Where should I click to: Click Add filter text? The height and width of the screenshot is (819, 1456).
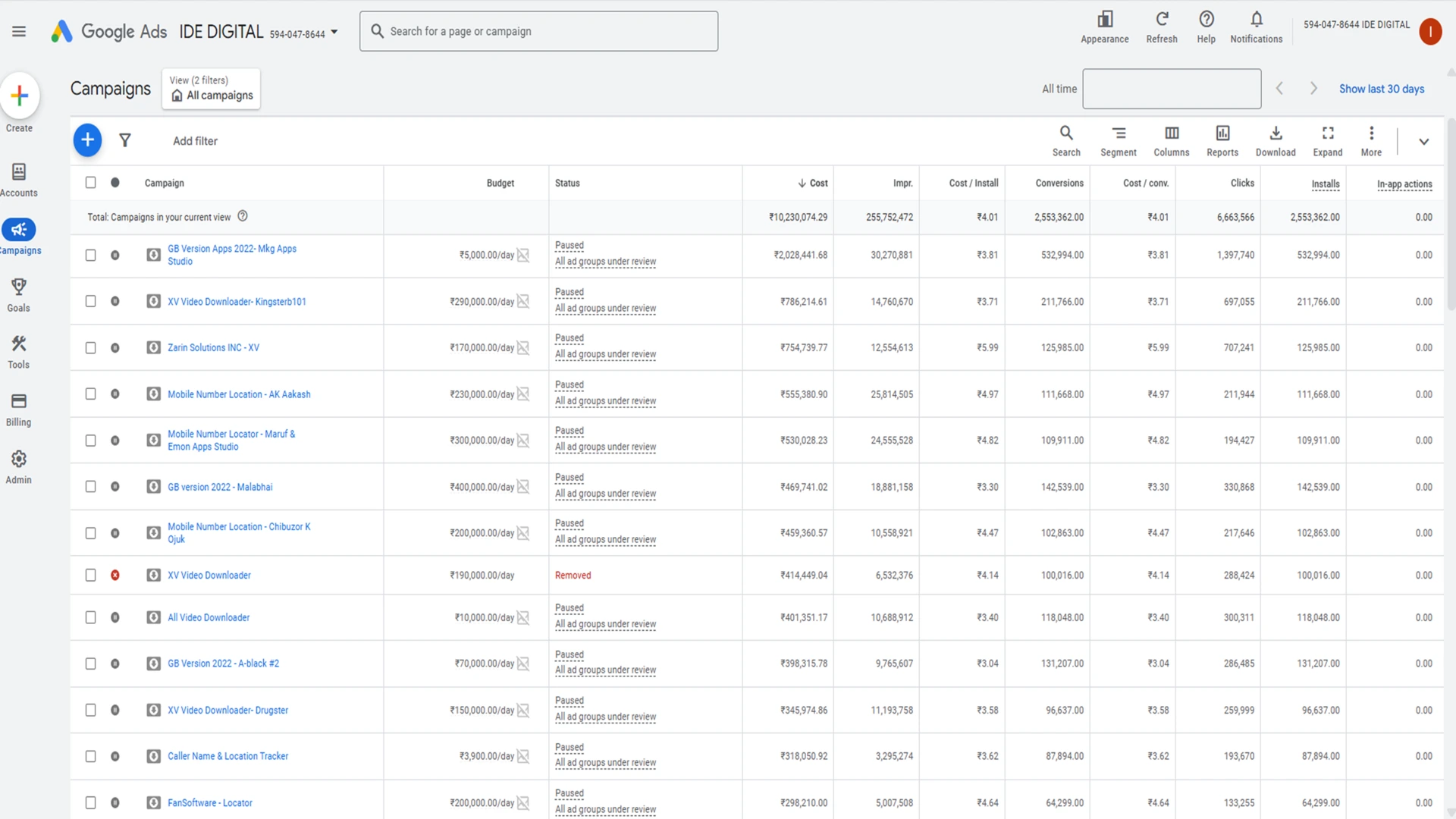195,141
